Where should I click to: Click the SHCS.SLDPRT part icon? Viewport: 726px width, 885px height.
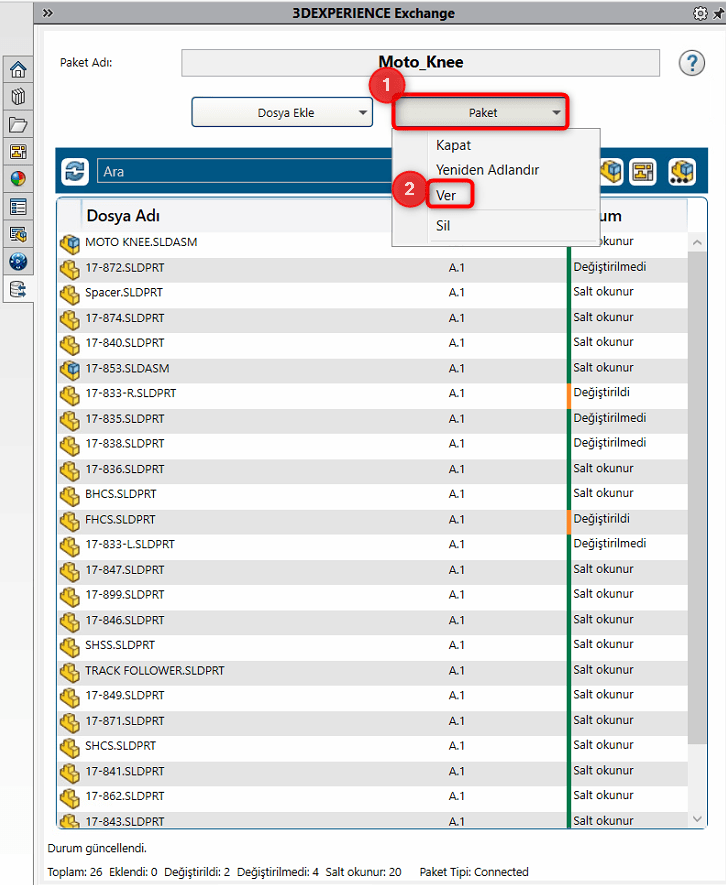click(x=70, y=748)
